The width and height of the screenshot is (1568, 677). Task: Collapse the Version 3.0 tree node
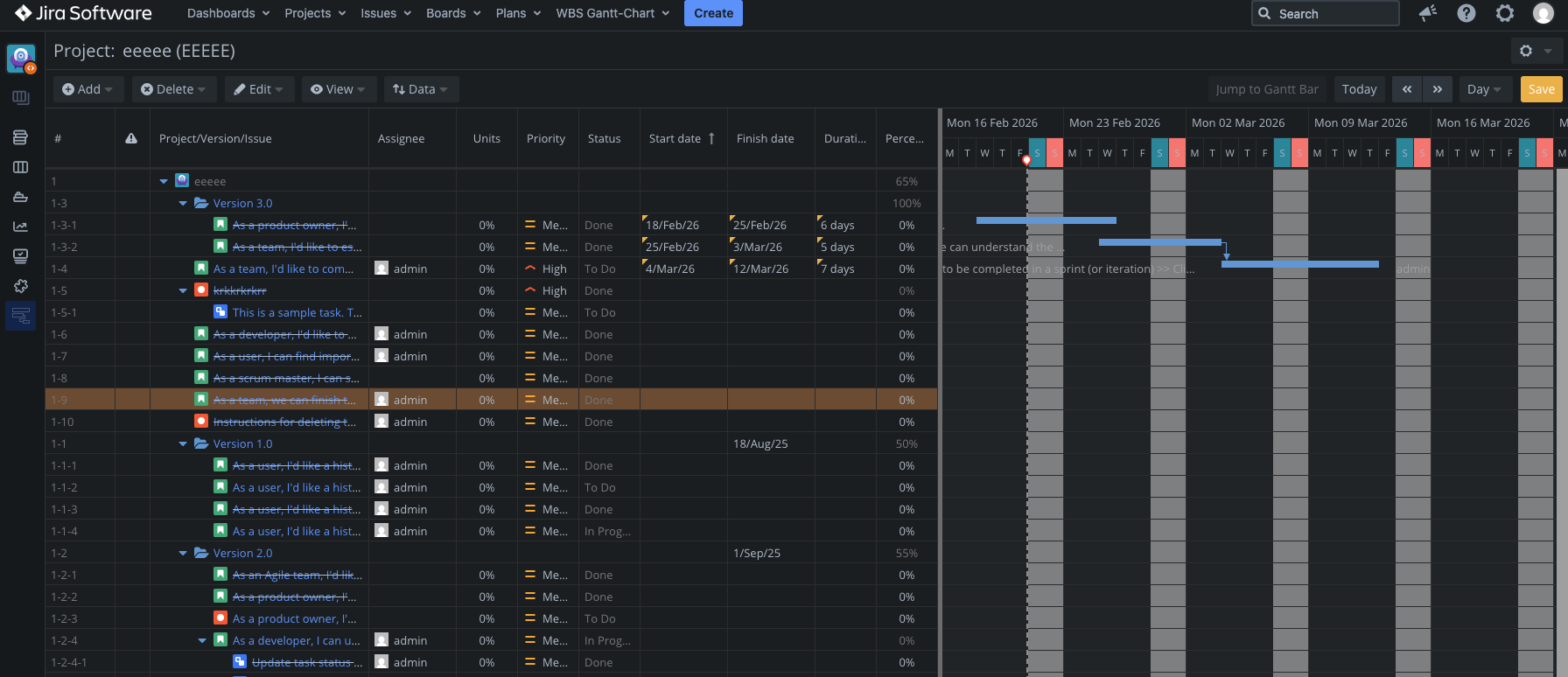tap(183, 204)
